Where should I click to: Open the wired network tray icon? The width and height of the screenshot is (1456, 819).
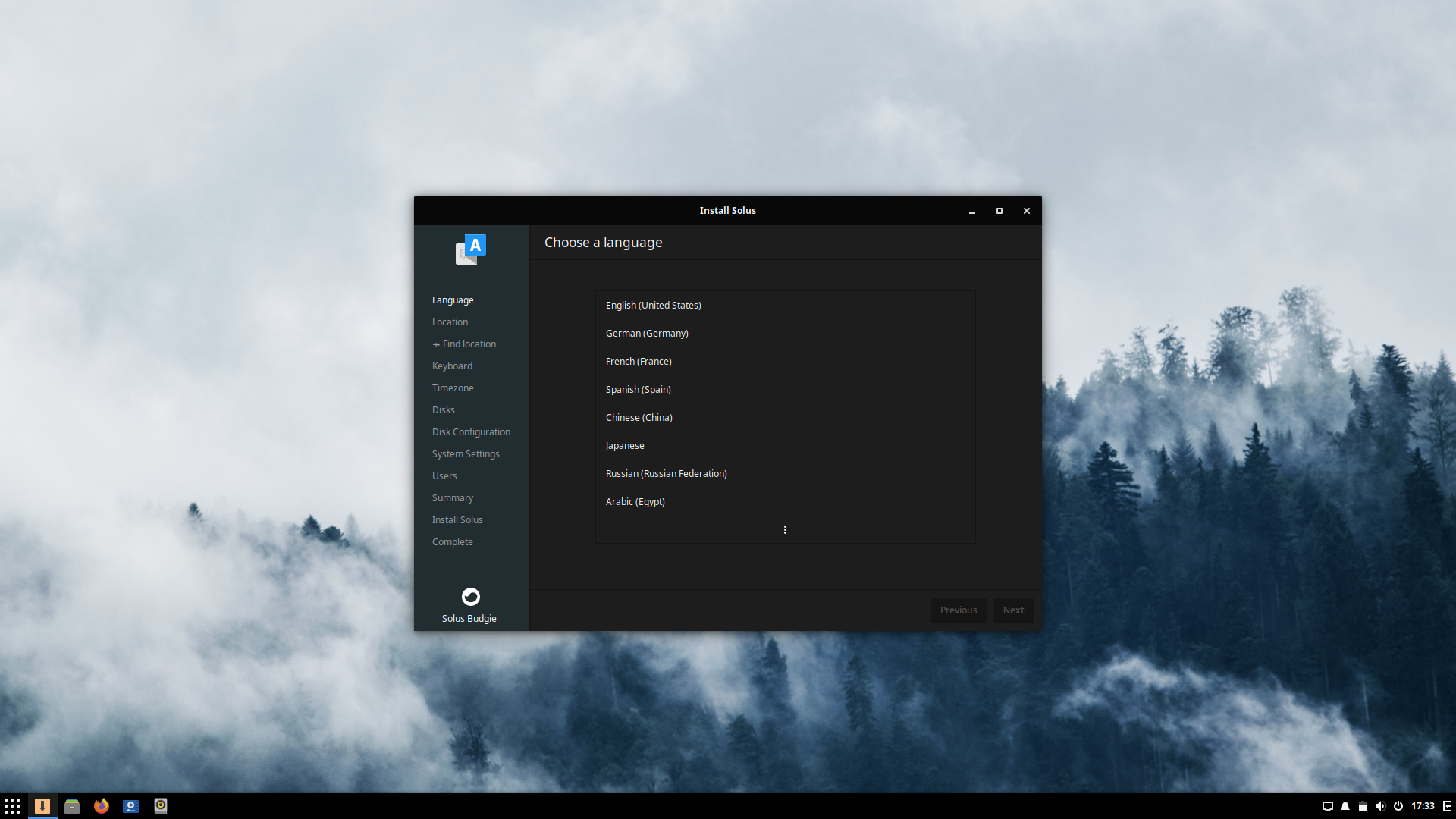coord(1328,806)
